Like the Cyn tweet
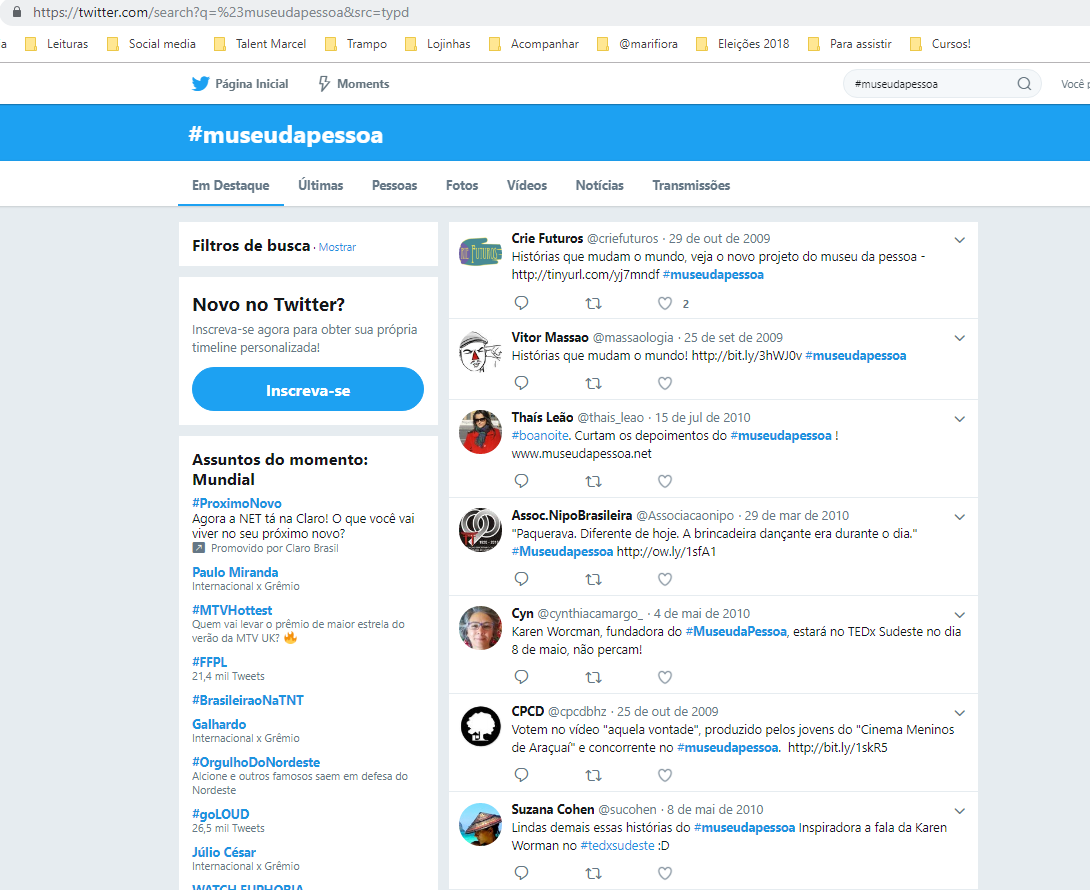Image resolution: width=1090 pixels, height=890 pixels. (665, 677)
